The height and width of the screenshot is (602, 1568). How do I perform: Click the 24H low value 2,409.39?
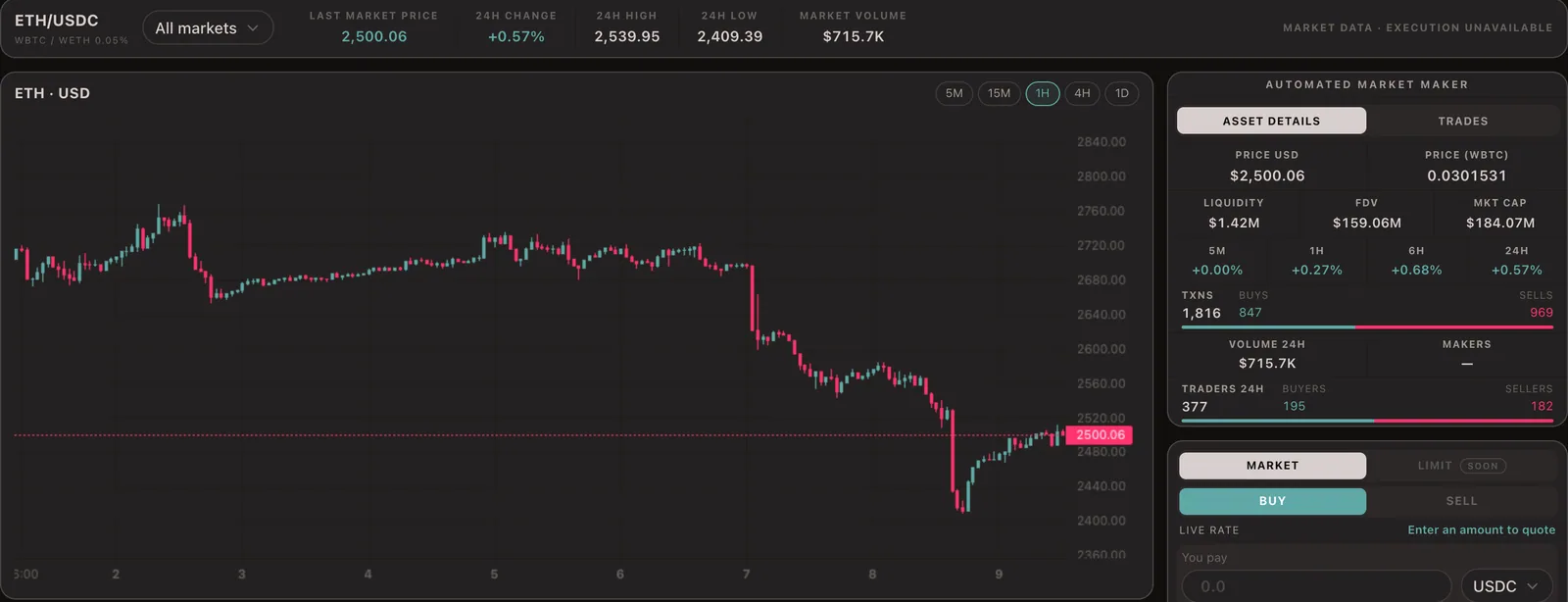730,36
